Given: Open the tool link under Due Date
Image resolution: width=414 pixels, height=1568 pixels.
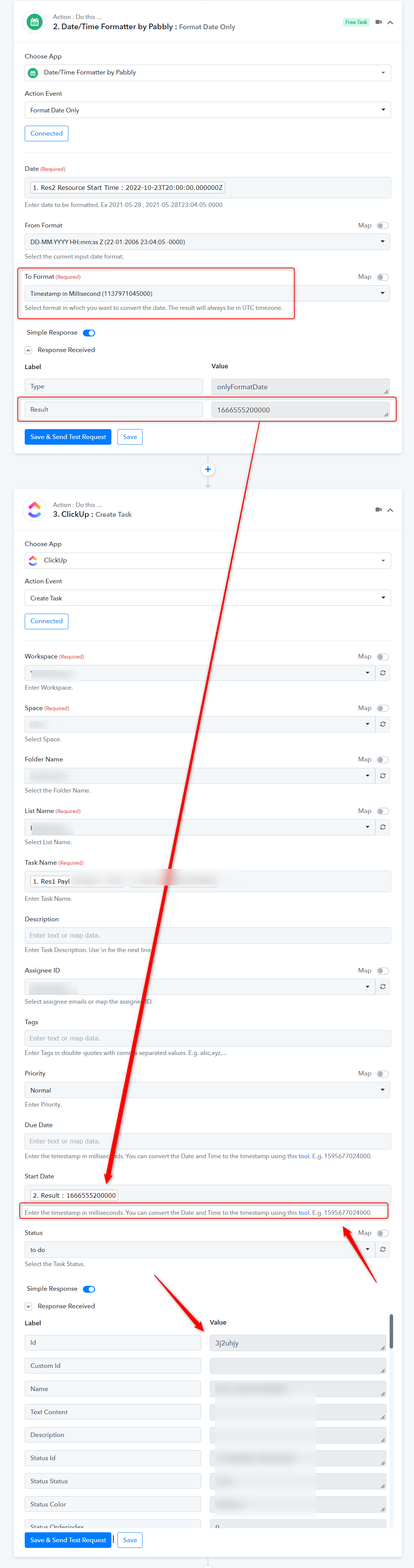Looking at the screenshot, I should [304, 1156].
